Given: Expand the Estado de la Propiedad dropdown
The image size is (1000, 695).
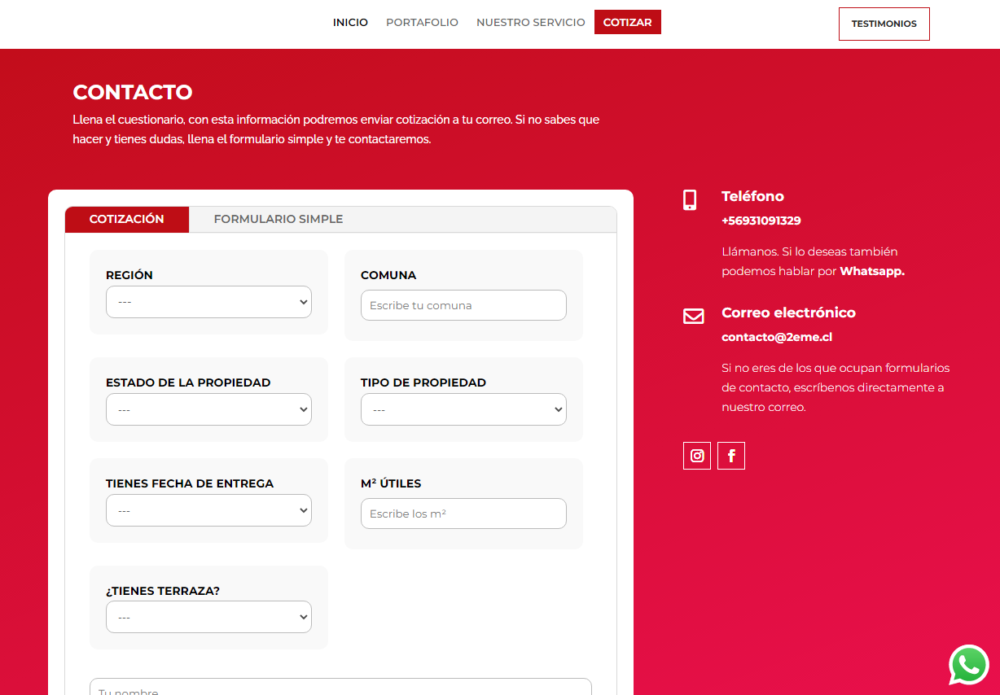Looking at the screenshot, I should coord(208,409).
